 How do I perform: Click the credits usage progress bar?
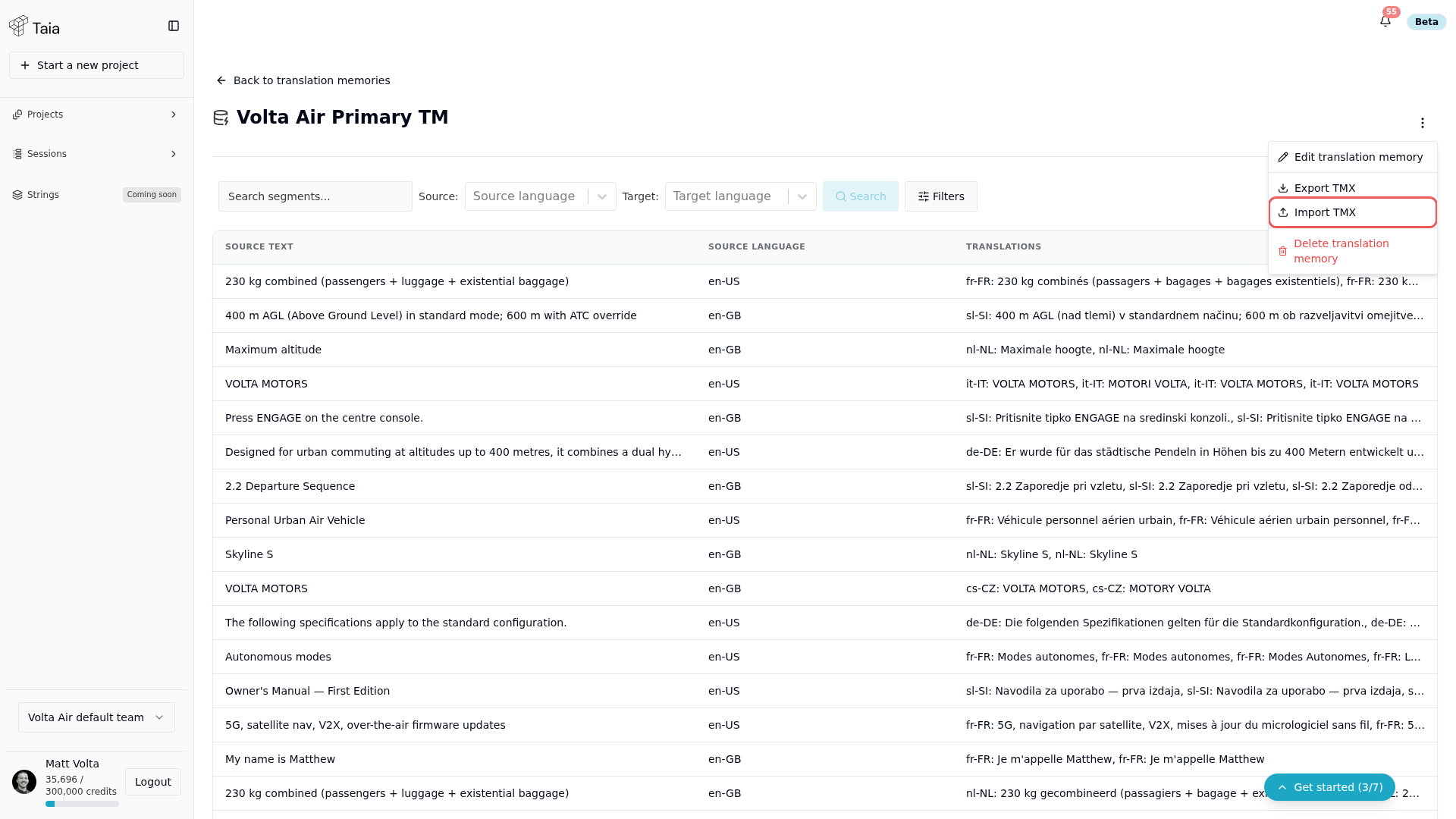82,804
